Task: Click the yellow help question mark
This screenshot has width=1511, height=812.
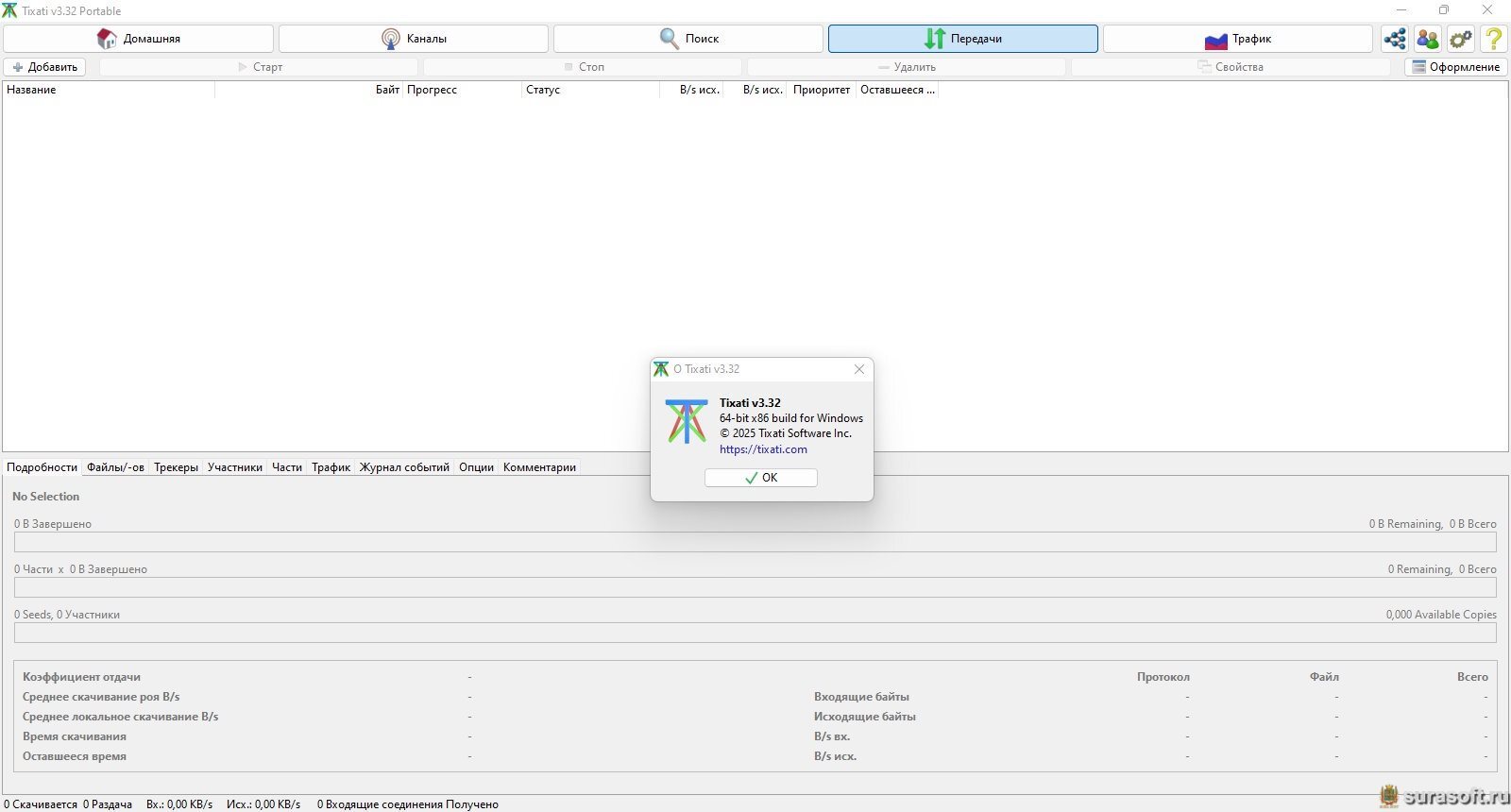Action: click(x=1494, y=39)
